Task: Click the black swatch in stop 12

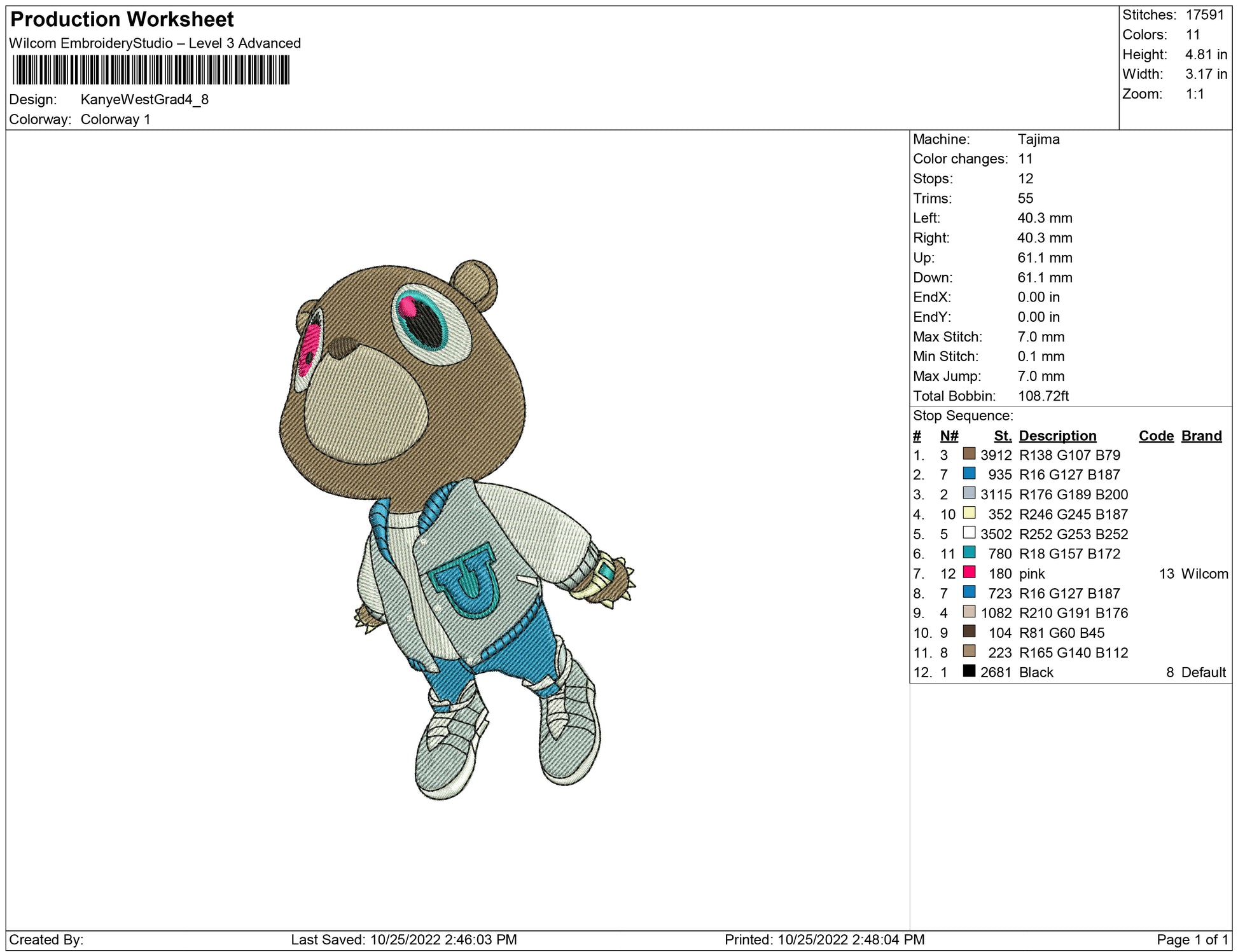Action: point(969,670)
